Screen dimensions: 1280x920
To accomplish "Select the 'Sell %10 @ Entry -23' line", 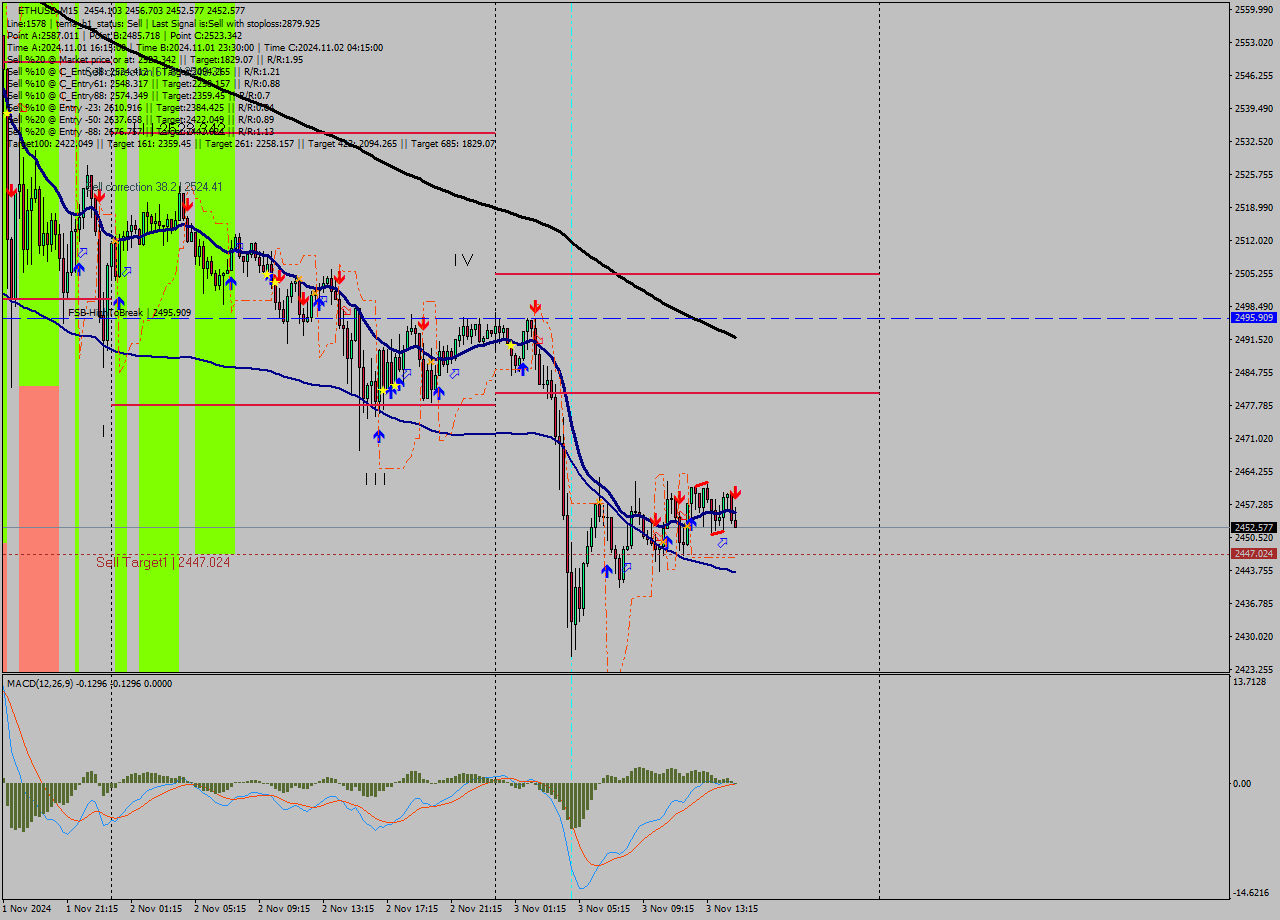I will coord(141,107).
